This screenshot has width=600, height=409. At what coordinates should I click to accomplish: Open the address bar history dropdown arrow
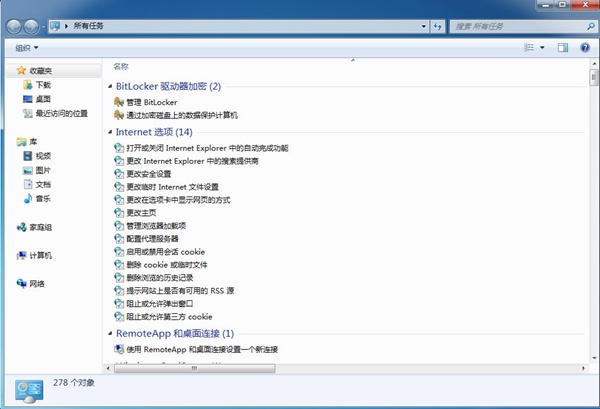424,26
